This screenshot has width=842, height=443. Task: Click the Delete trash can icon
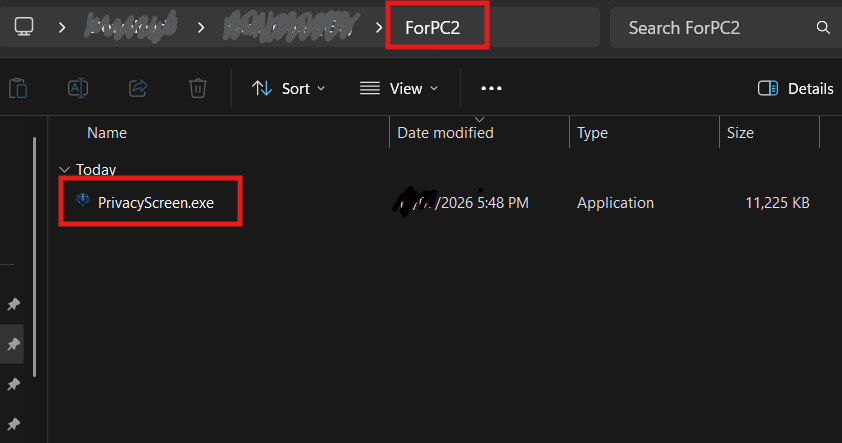[x=198, y=88]
